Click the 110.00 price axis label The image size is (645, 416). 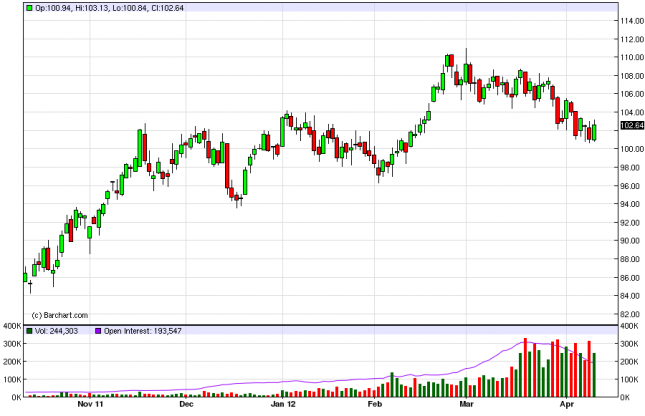(632, 57)
